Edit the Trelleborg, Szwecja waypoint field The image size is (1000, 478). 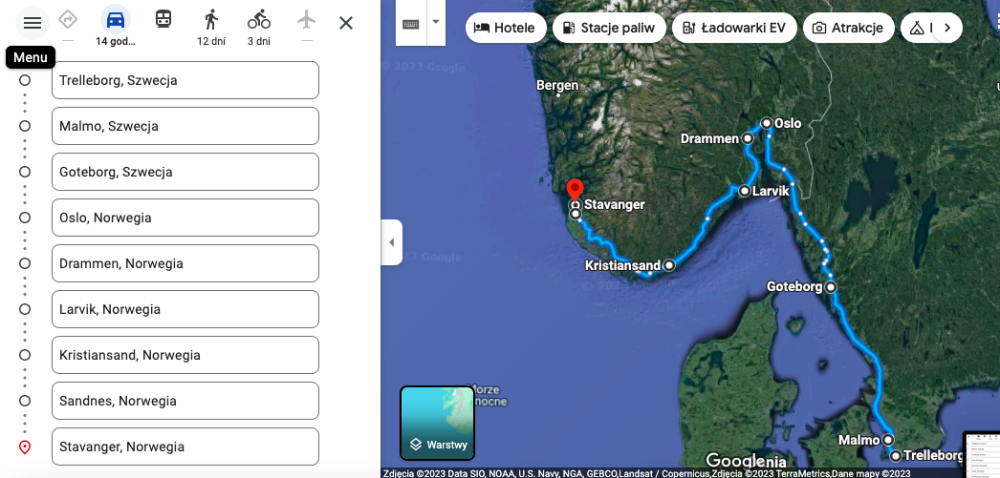(x=185, y=80)
